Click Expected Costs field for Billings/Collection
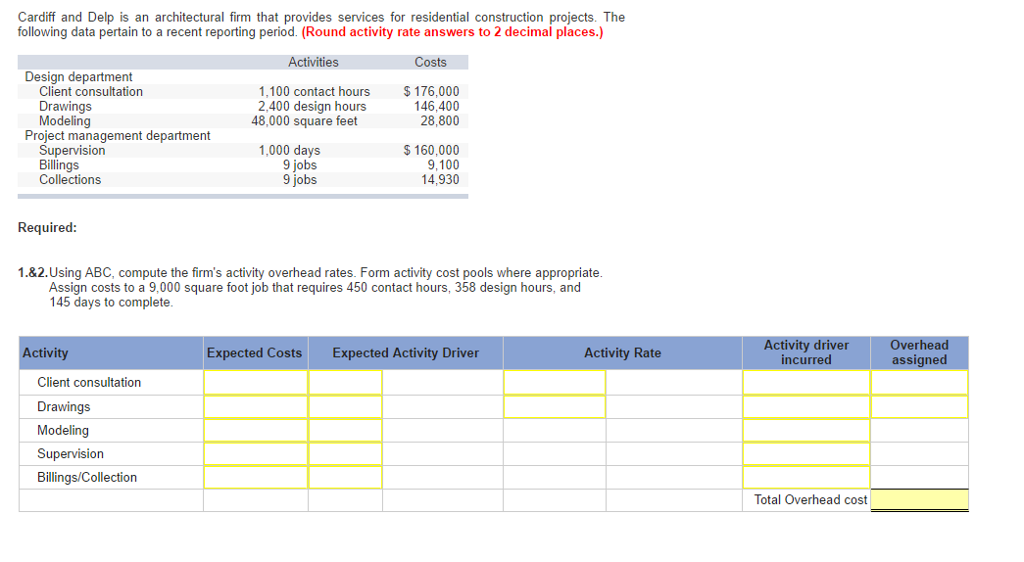 255,478
